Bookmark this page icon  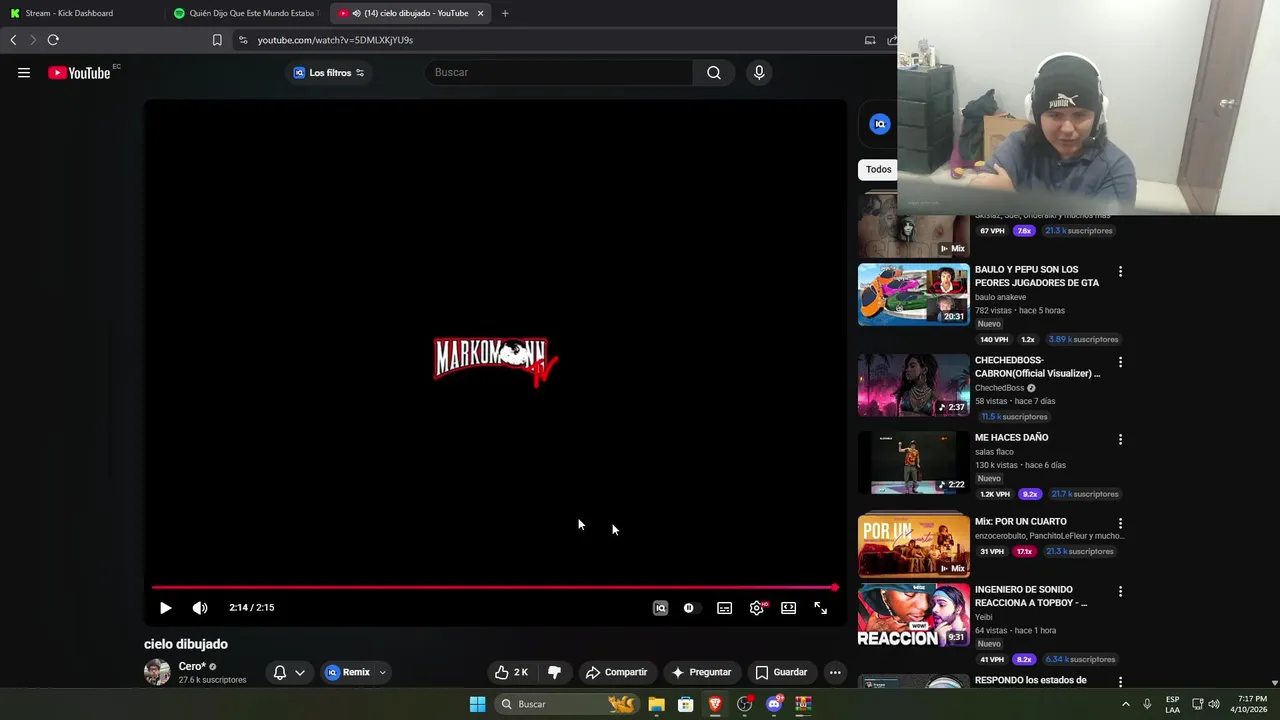point(217,40)
